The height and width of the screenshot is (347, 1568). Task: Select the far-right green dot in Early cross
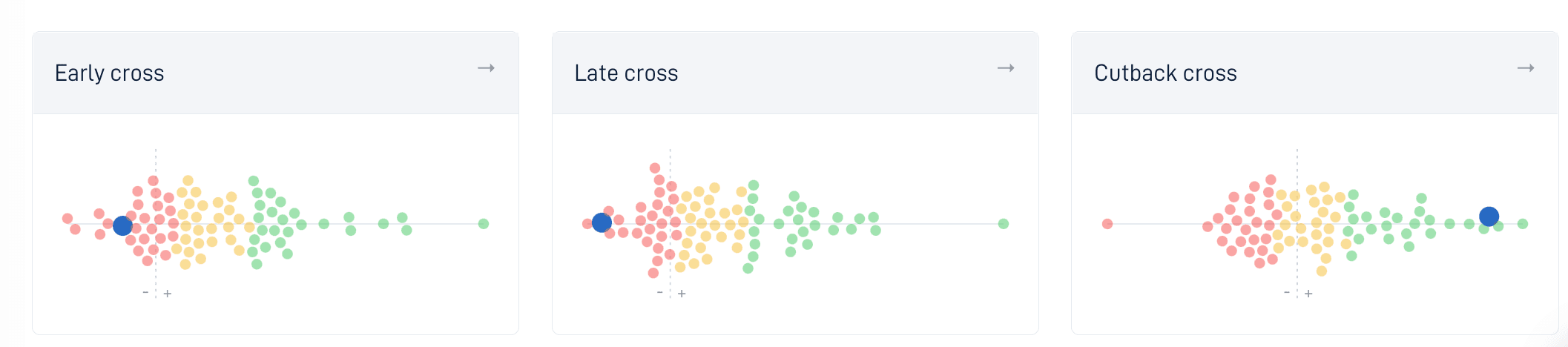click(484, 224)
